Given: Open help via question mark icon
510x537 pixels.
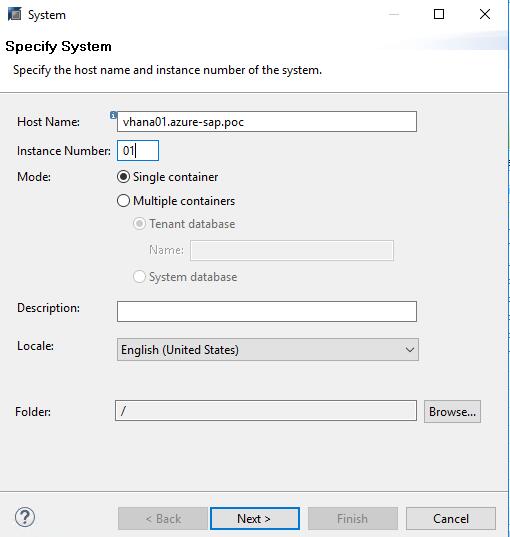Looking at the screenshot, I should coord(25,517).
